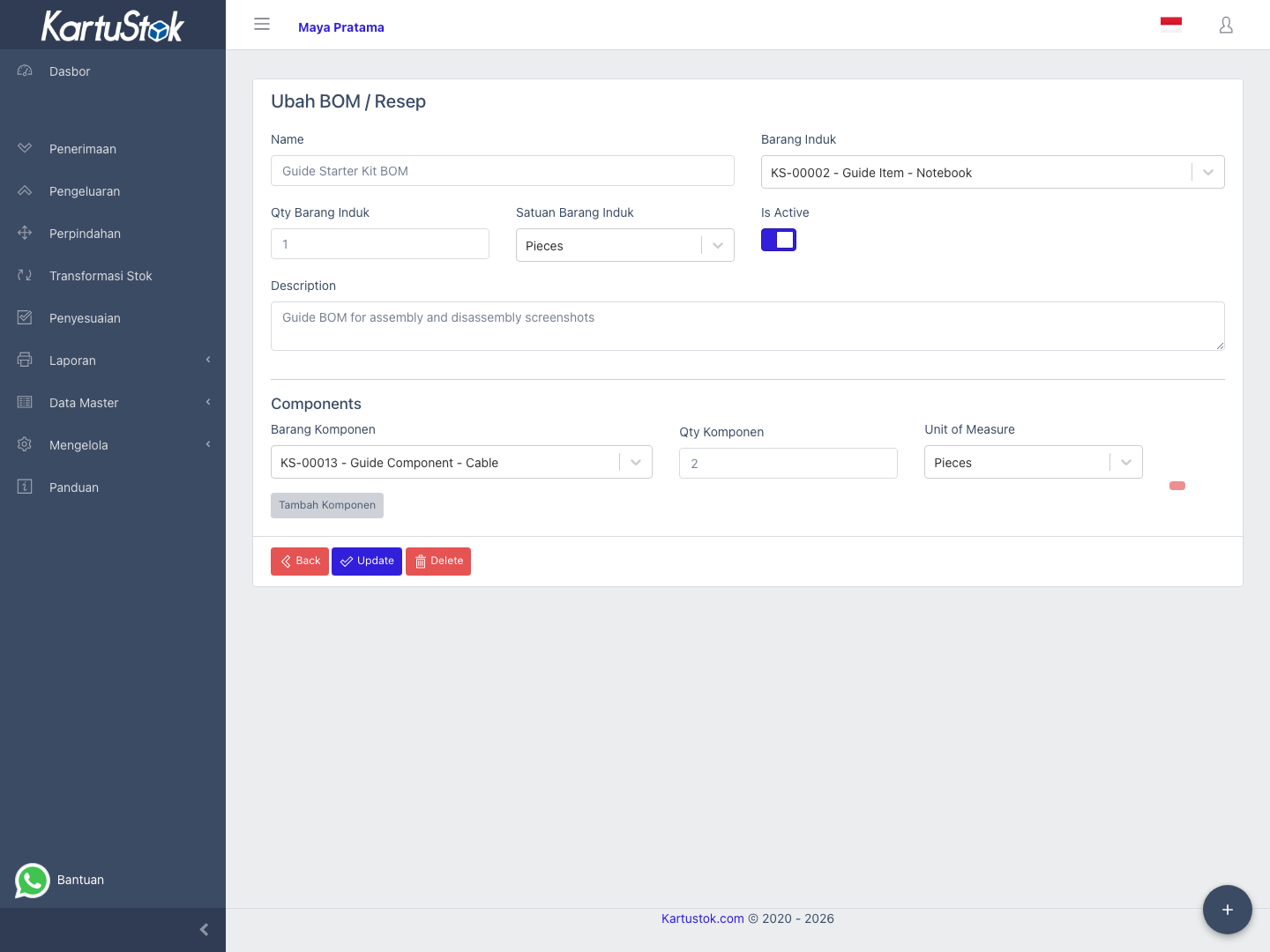Click the Pengeluaran sidebar icon
This screenshot has width=1270, height=952.
tap(25, 190)
